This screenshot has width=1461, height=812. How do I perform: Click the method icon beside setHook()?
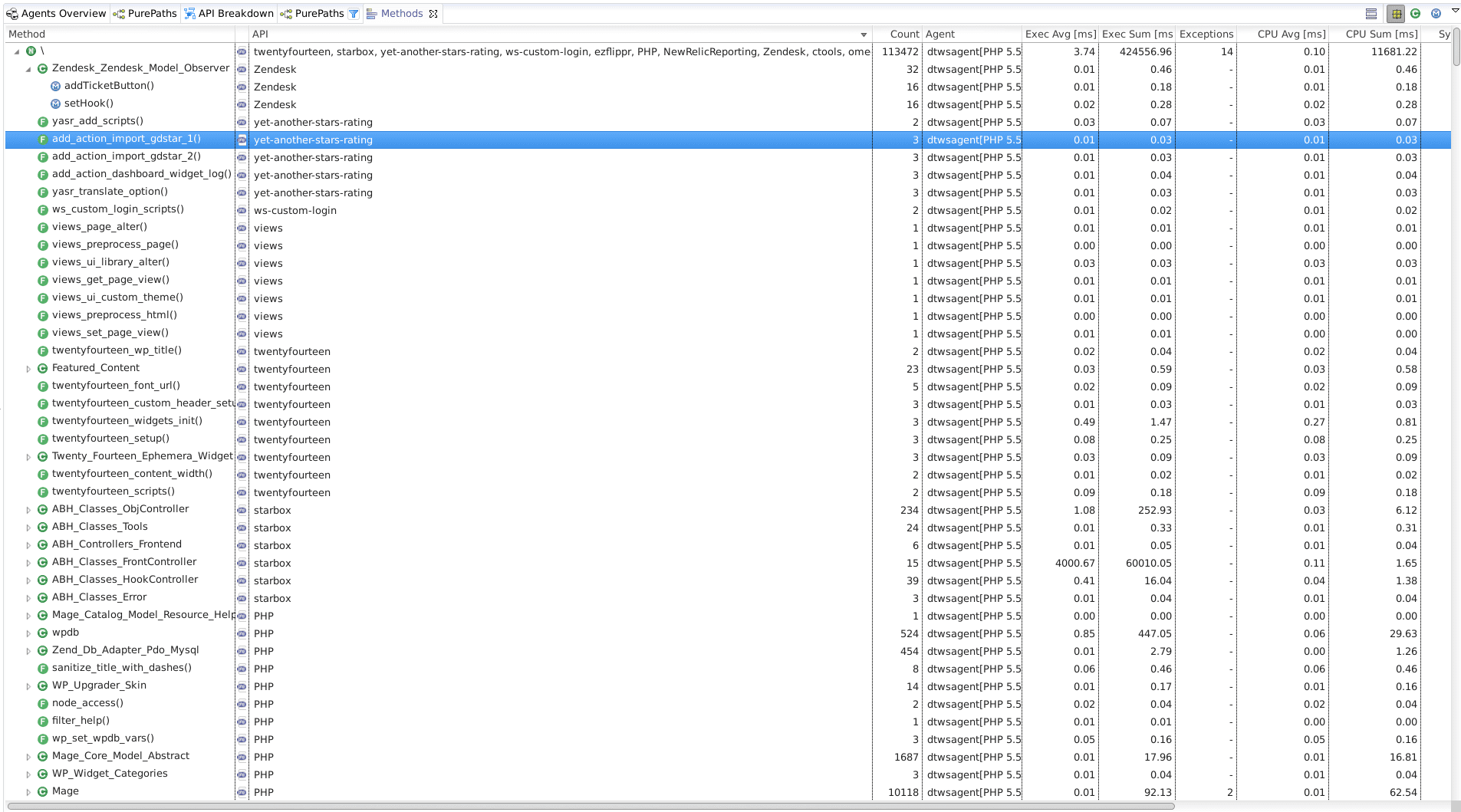(55, 104)
